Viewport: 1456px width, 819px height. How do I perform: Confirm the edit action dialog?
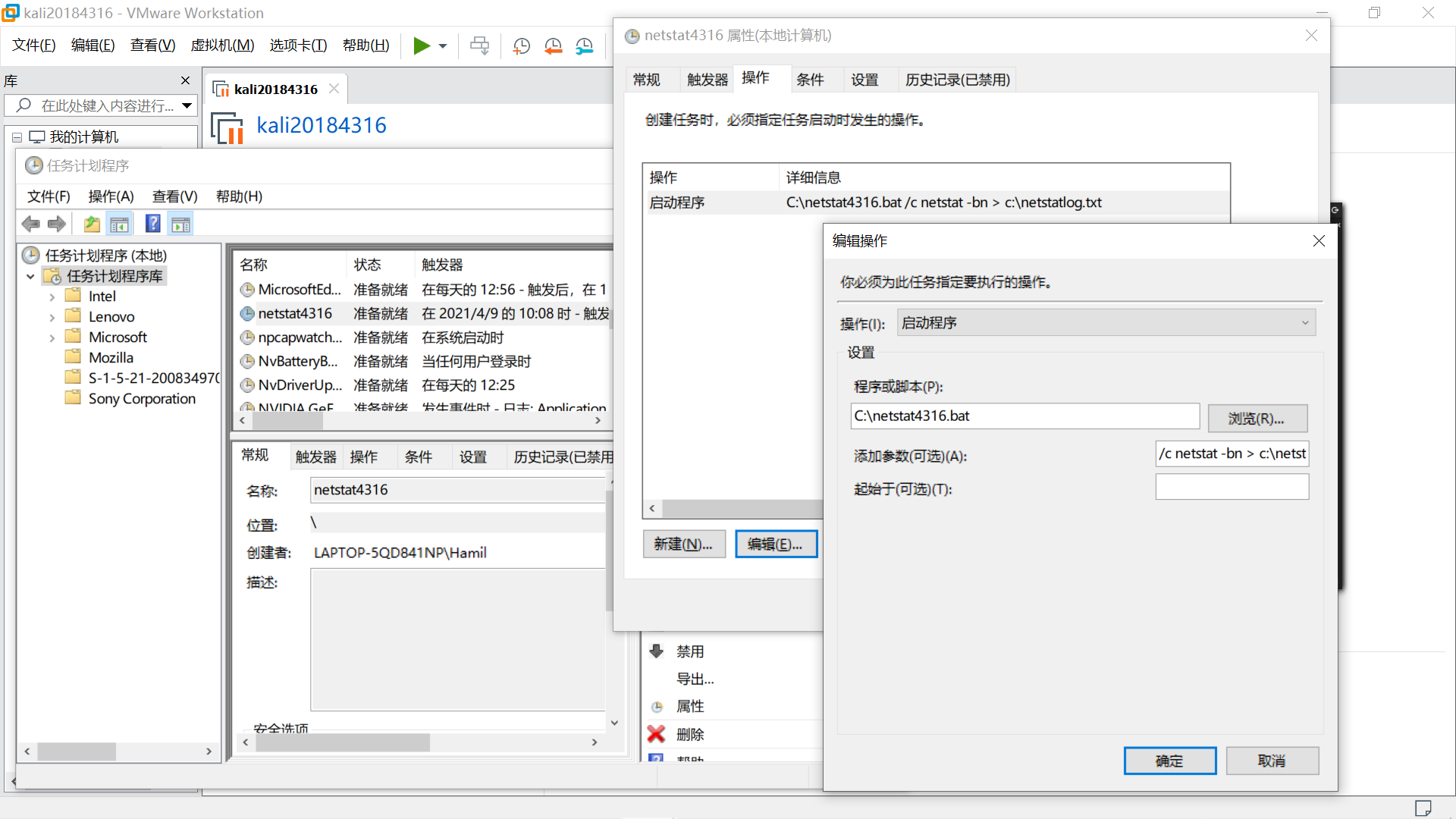(1169, 761)
